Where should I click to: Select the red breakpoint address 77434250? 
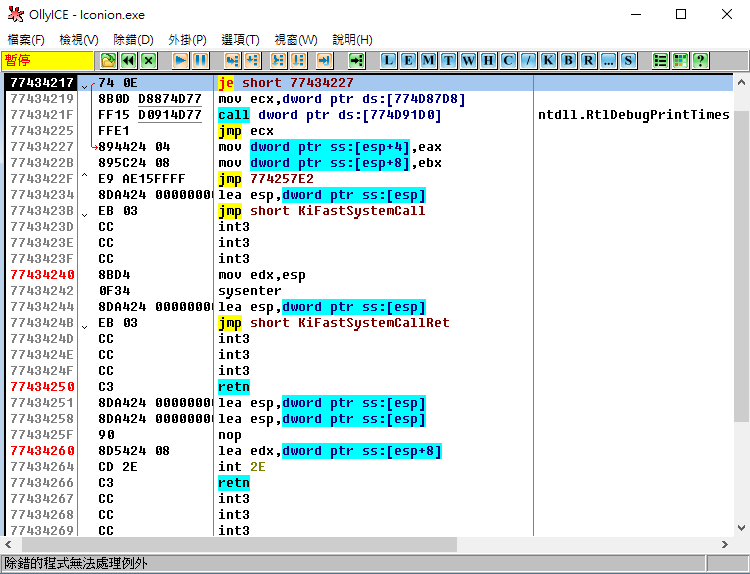click(x=43, y=387)
